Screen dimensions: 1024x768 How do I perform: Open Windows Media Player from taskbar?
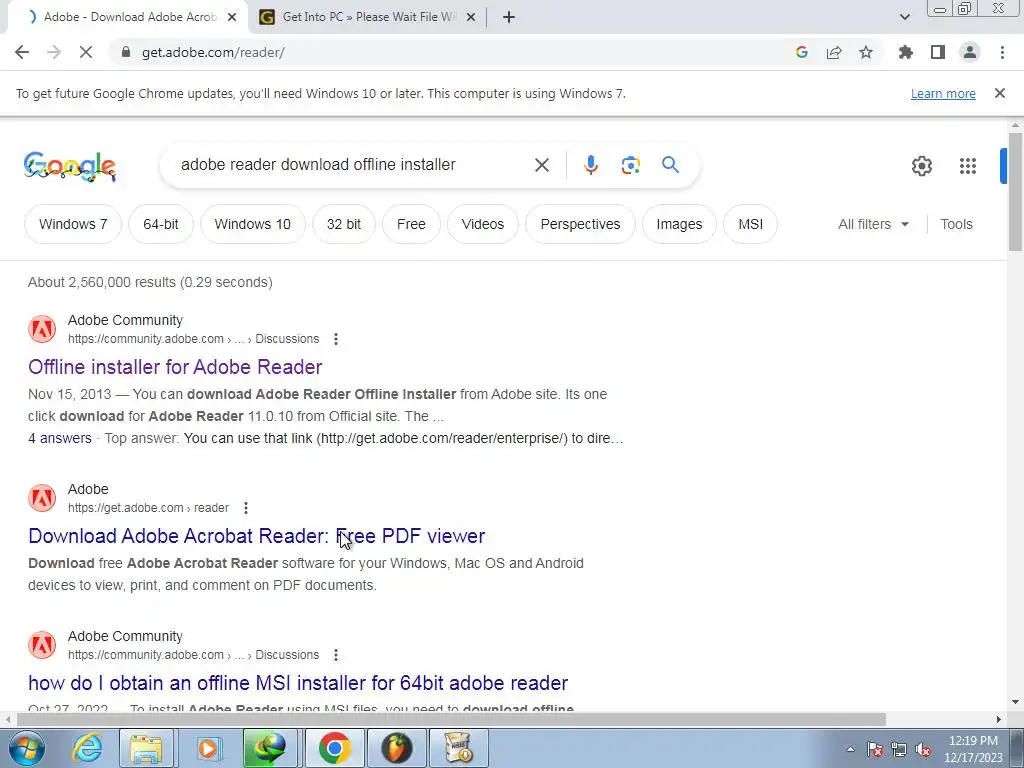(208, 748)
